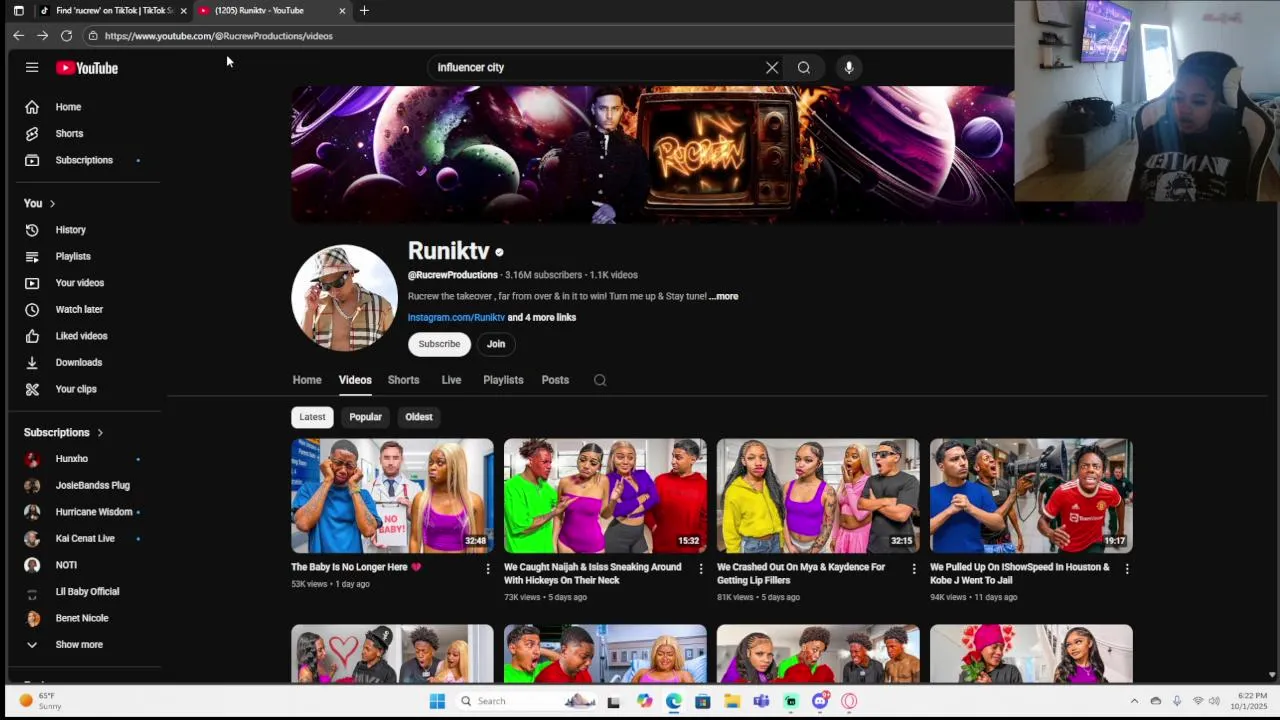Viewport: 1280px width, 720px height.
Task: Subscribe to Runiktv channel
Action: [x=439, y=344]
